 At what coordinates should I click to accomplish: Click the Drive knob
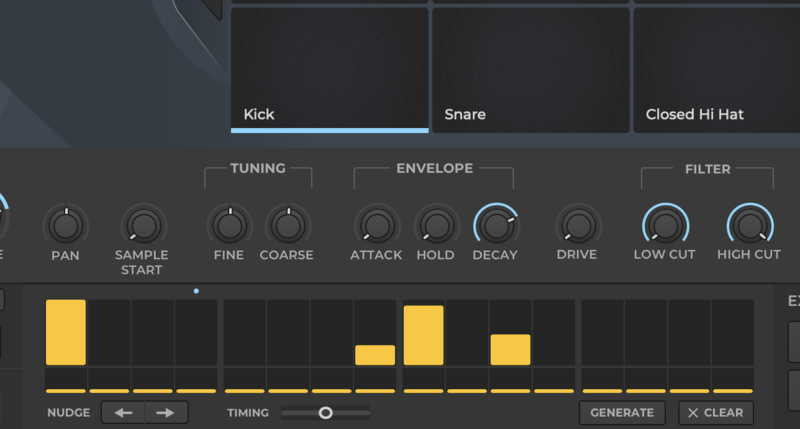click(579, 224)
